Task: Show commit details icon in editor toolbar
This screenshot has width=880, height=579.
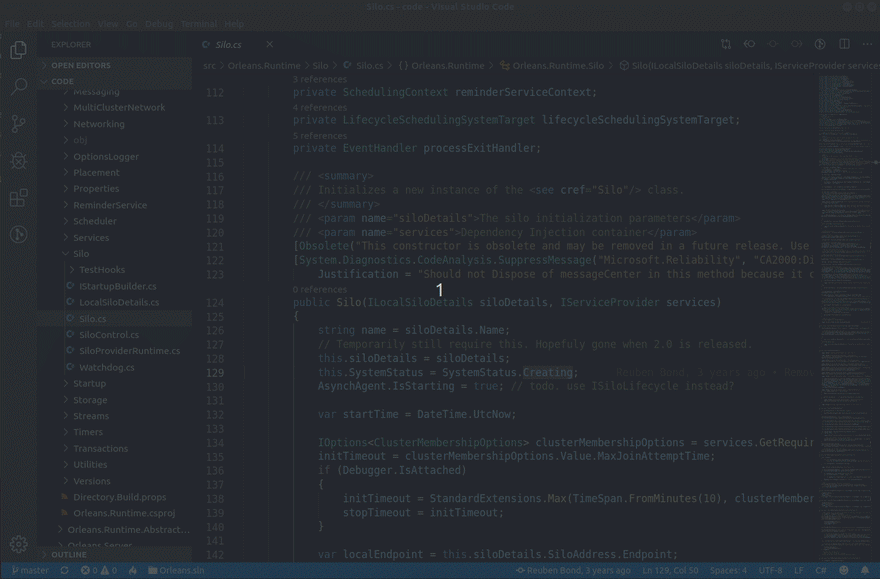Action: point(773,44)
